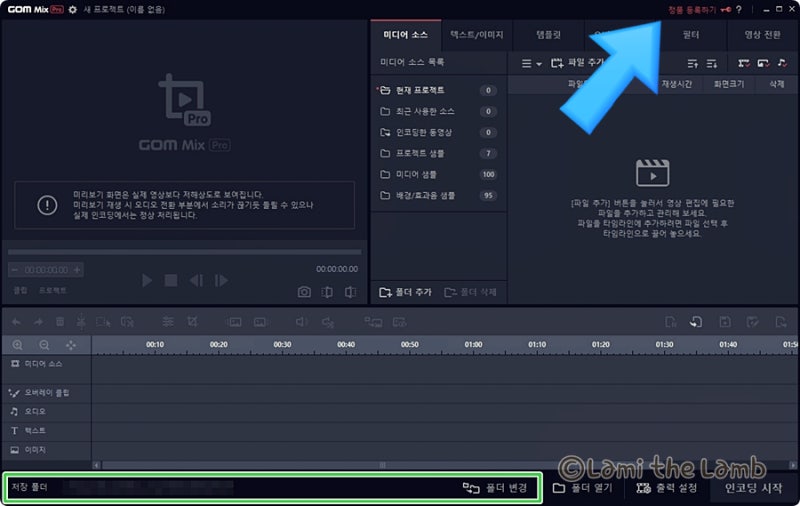Click the split-end marker icon at preview right
The image size is (800, 506).
click(350, 292)
